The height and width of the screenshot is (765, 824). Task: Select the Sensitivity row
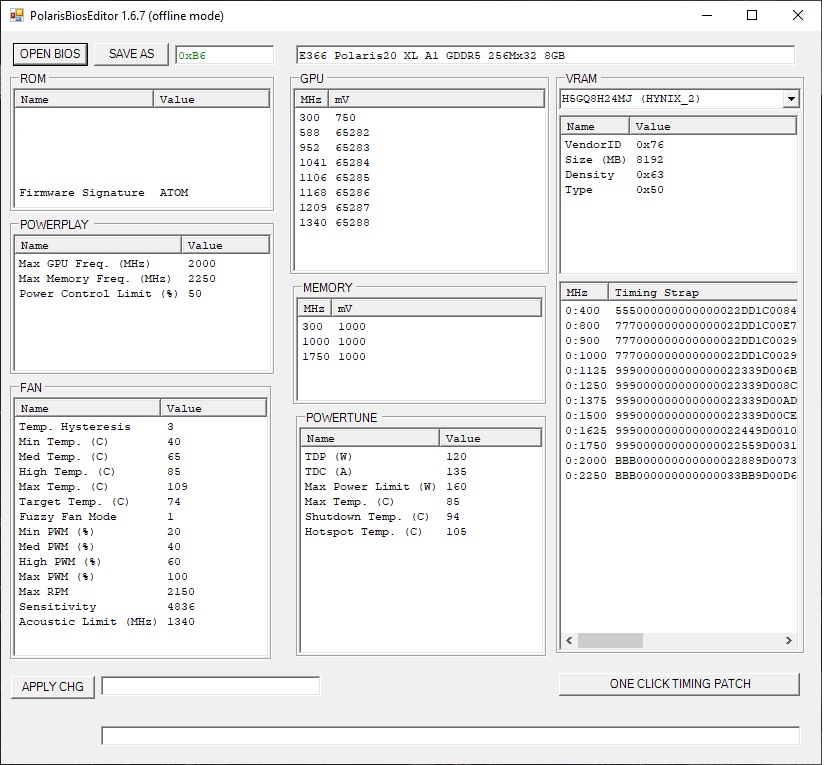click(x=140, y=606)
